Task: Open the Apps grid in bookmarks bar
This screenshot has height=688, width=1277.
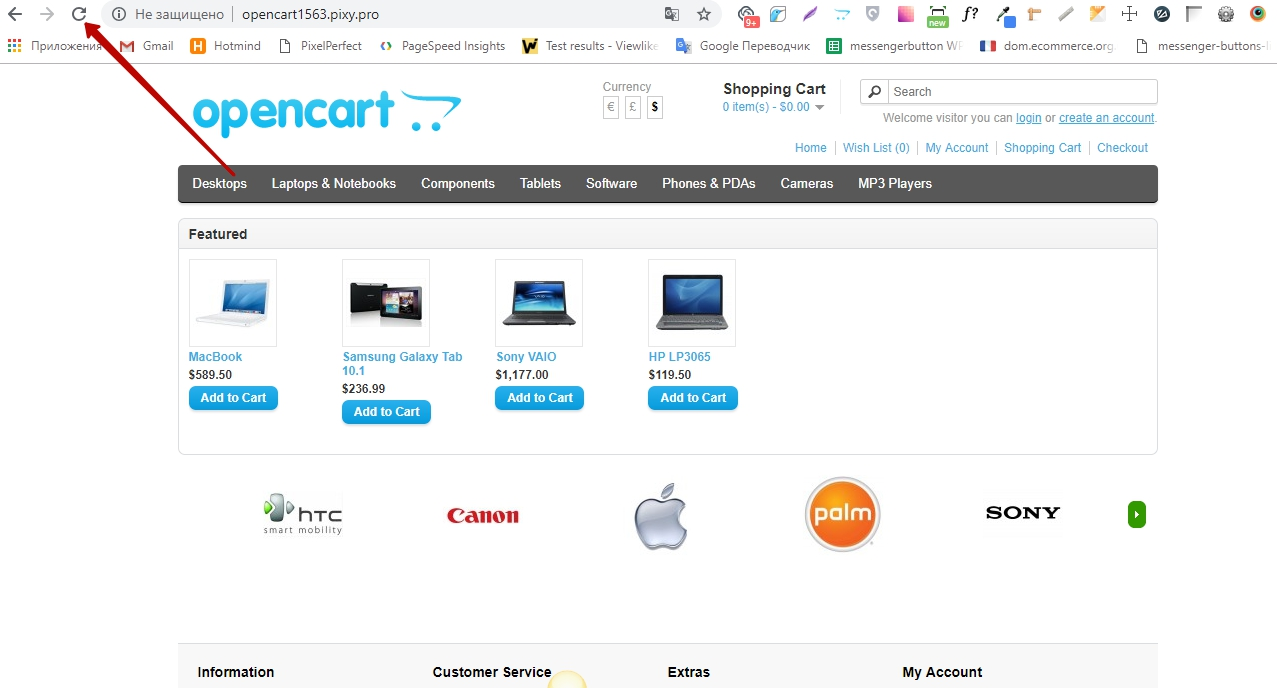Action: click(x=56, y=46)
